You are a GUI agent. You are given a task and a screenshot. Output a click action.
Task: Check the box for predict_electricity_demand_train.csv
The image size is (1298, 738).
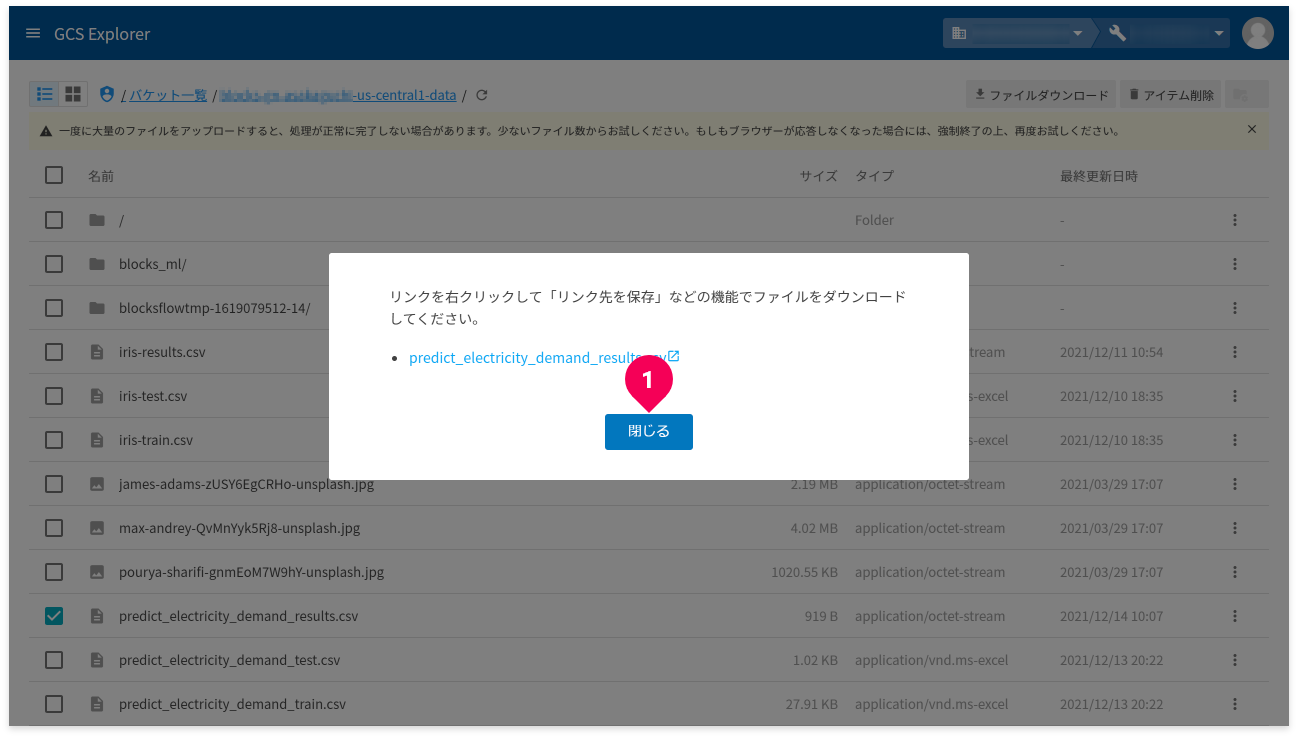[54, 704]
